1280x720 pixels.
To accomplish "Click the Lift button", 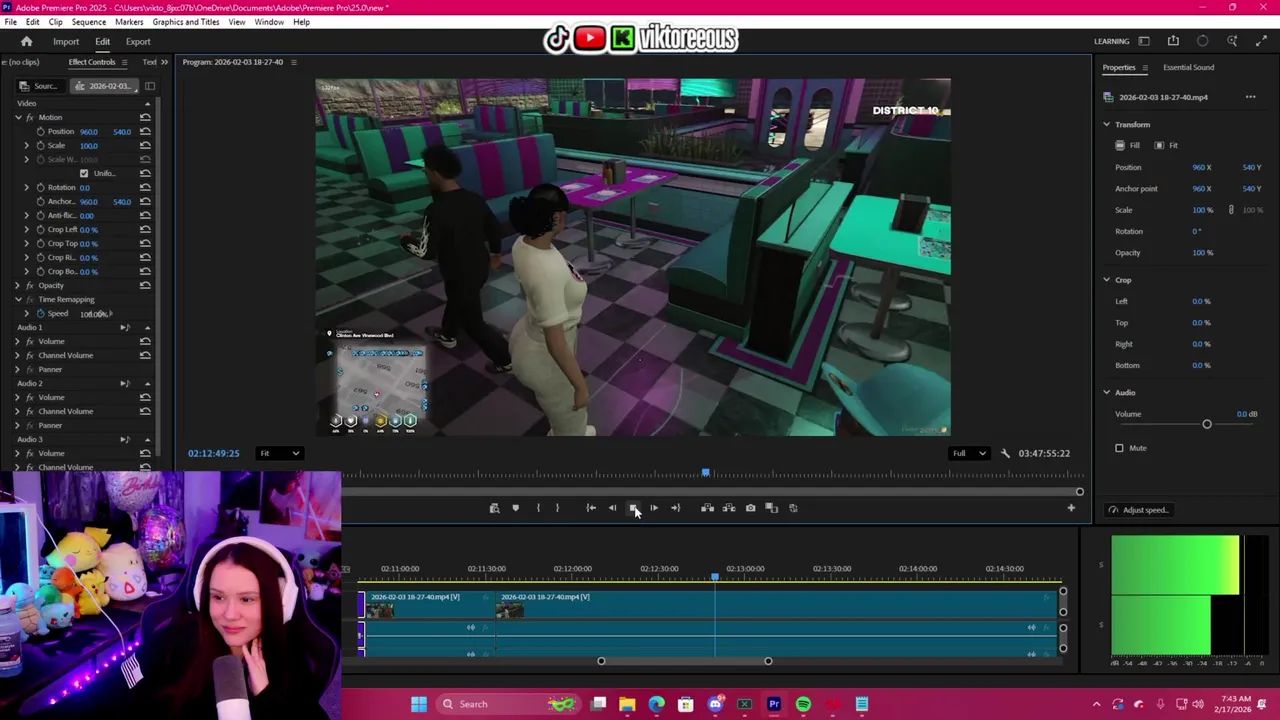I will 707,508.
